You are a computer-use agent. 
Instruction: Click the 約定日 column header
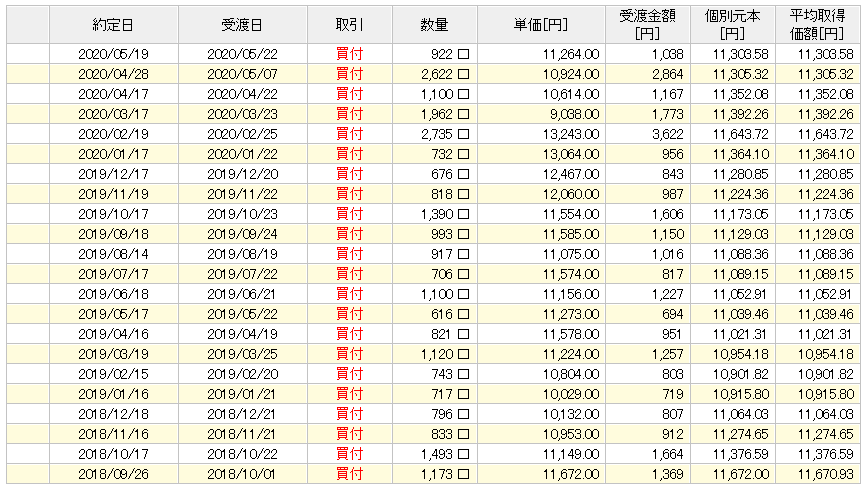114,25
